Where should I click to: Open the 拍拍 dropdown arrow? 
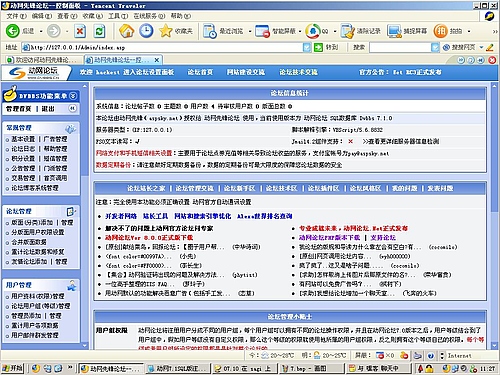point(469,31)
